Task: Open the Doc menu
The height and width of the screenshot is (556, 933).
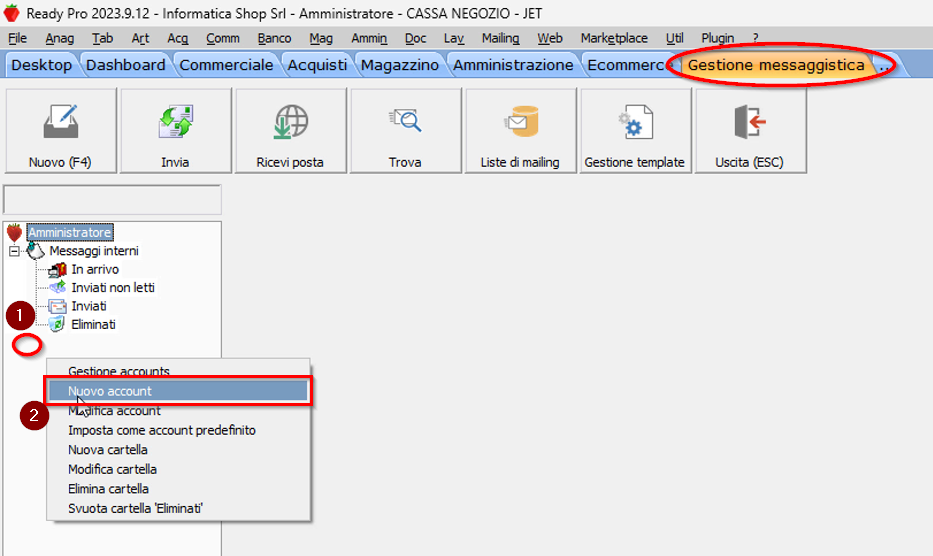Action: [x=415, y=38]
